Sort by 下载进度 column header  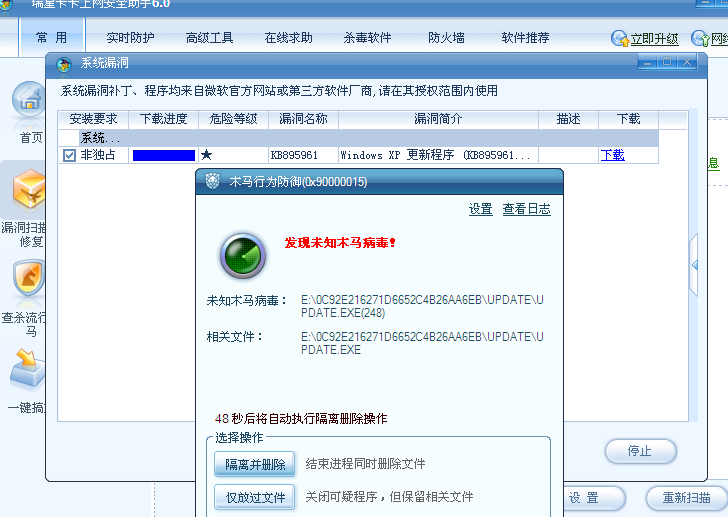pos(163,119)
